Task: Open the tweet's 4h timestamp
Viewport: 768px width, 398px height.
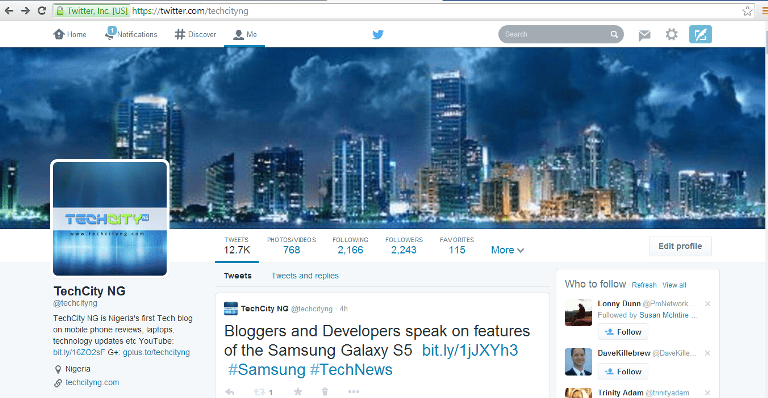Action: 344,309
